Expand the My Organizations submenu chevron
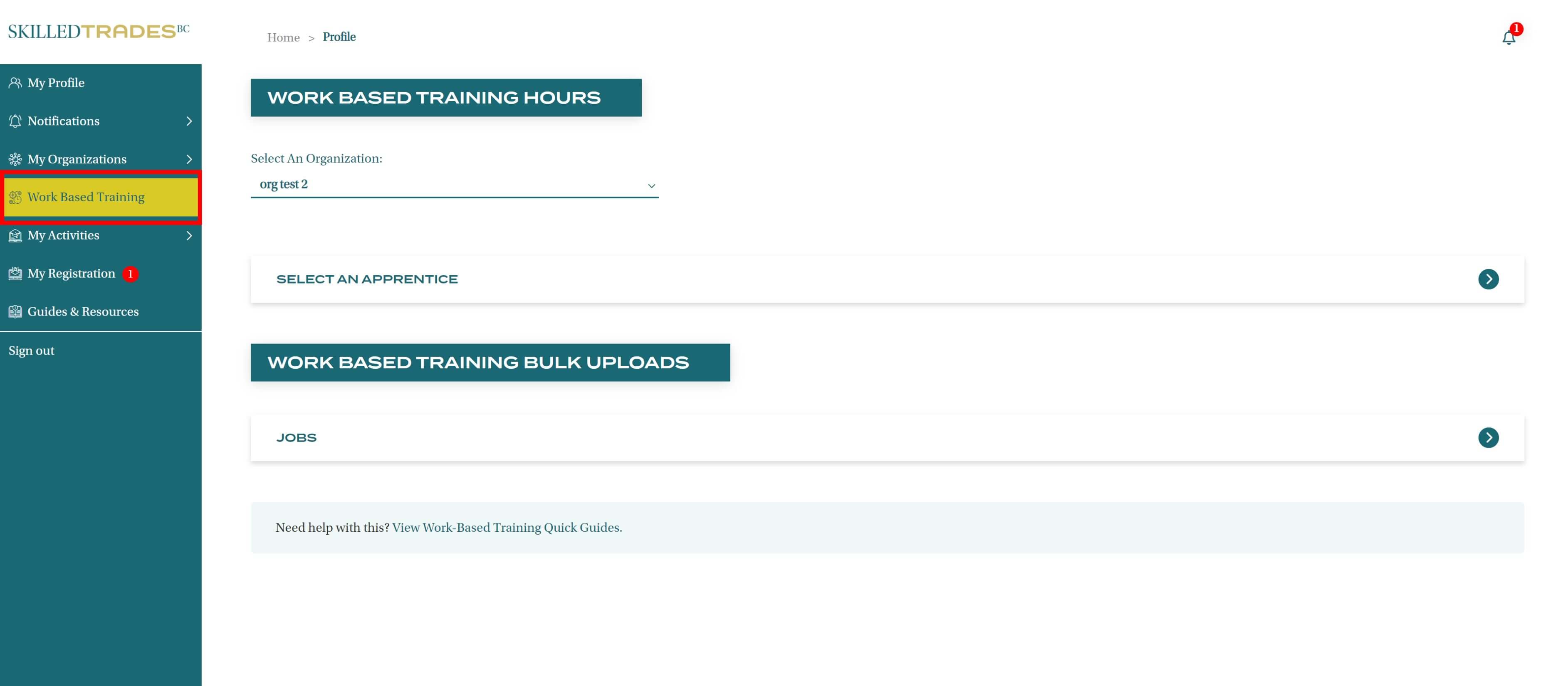 [189, 160]
